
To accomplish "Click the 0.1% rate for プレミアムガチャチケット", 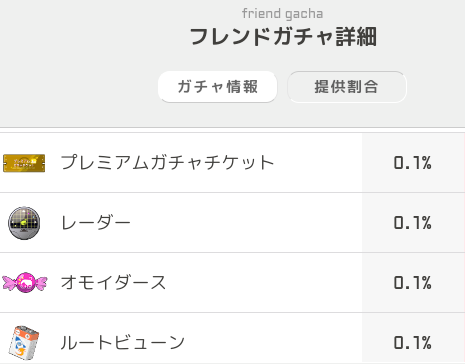I will 412,163.
